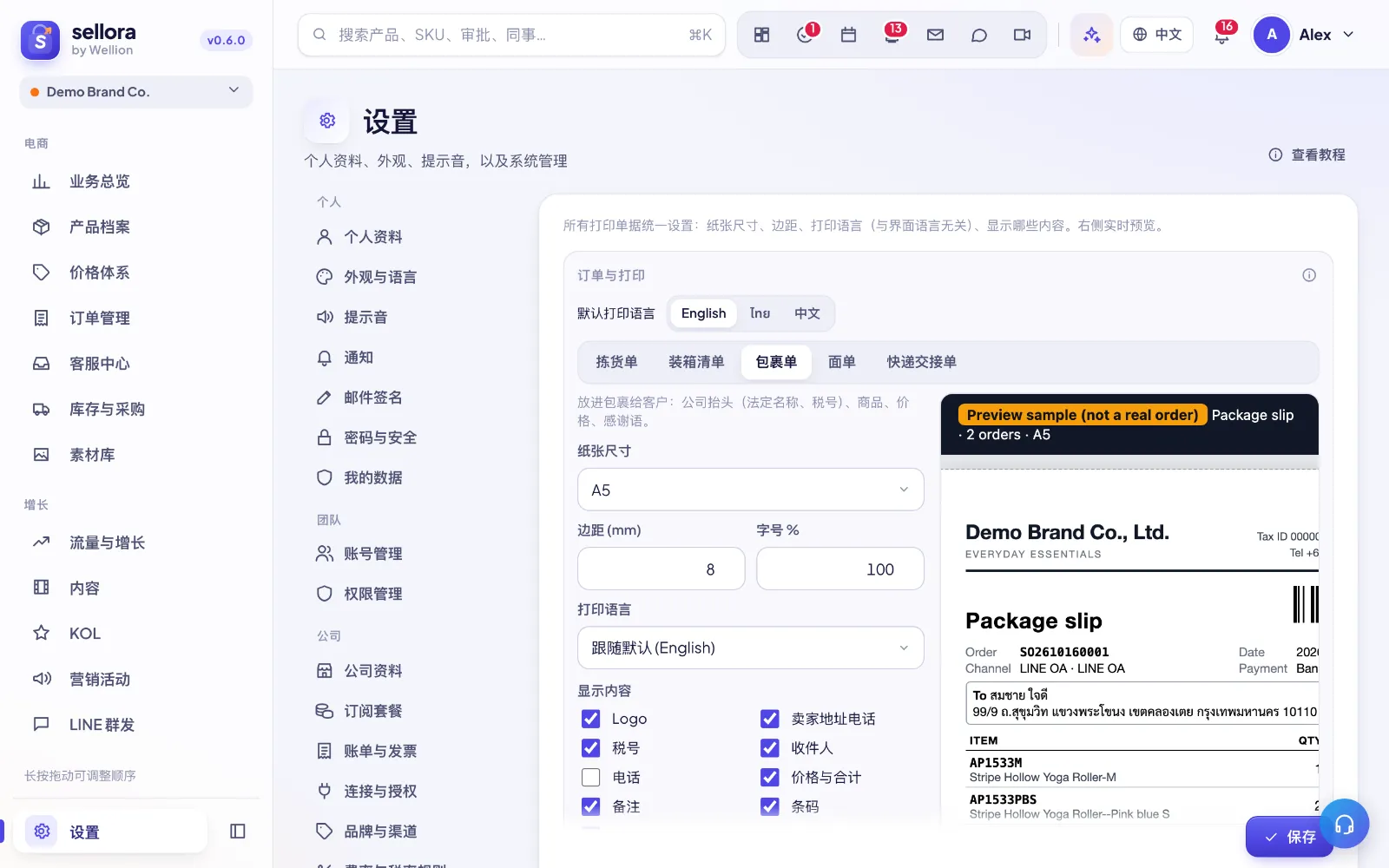Click the 查看教程 link

pos(1307,155)
